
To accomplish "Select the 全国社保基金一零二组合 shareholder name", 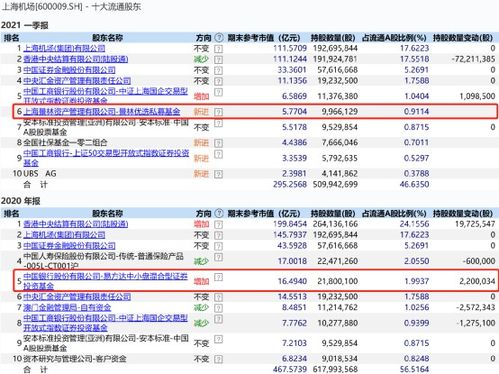I will click(65, 143).
